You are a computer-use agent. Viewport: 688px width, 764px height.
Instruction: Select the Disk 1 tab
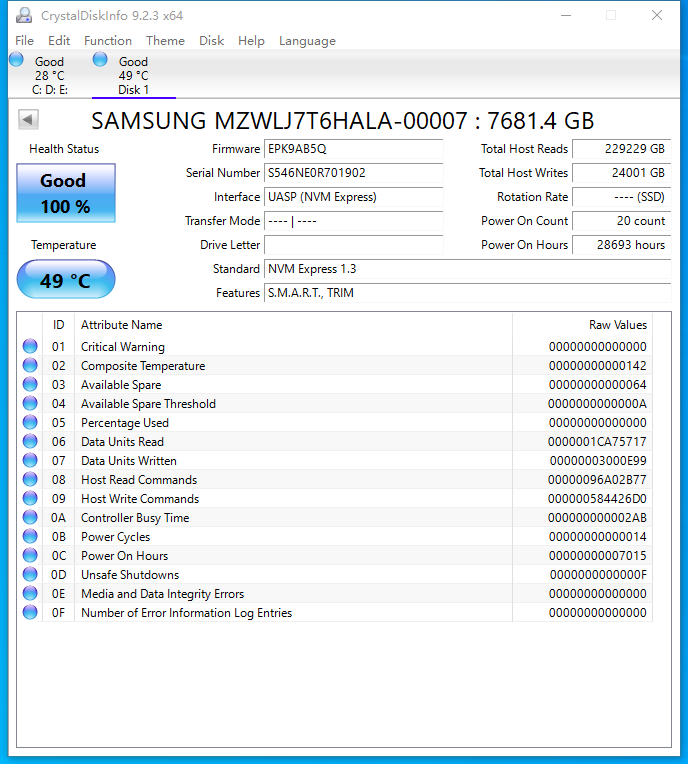click(134, 75)
